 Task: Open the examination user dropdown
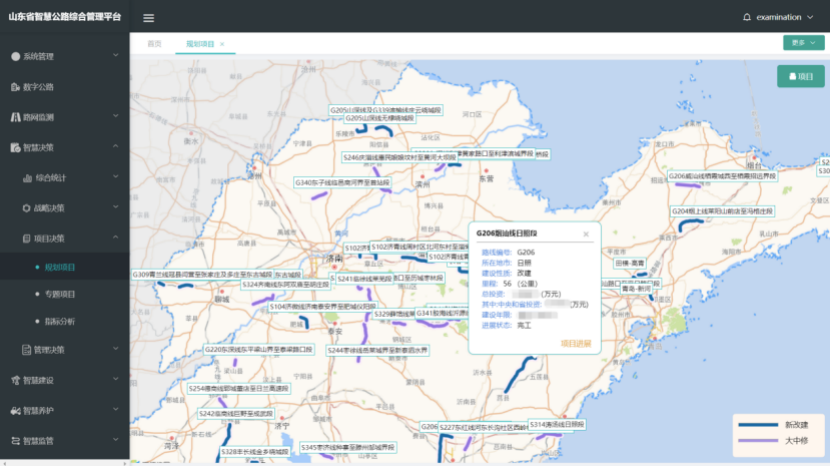784,17
